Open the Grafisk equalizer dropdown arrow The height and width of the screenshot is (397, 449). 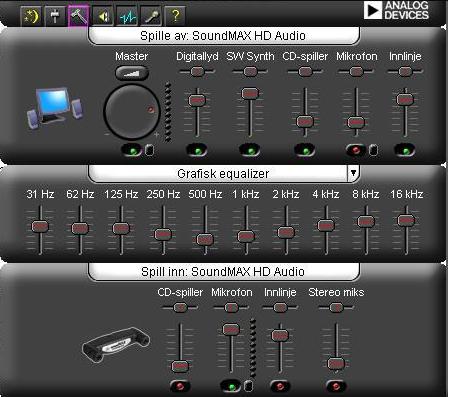pos(353,173)
